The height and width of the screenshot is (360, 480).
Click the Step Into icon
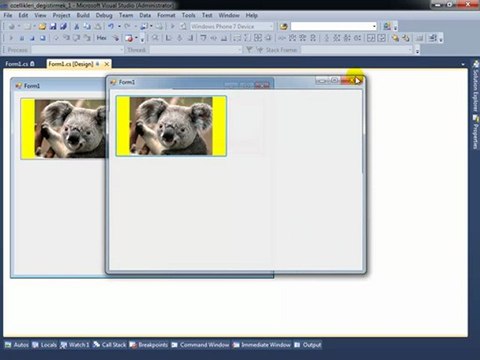coord(66,38)
